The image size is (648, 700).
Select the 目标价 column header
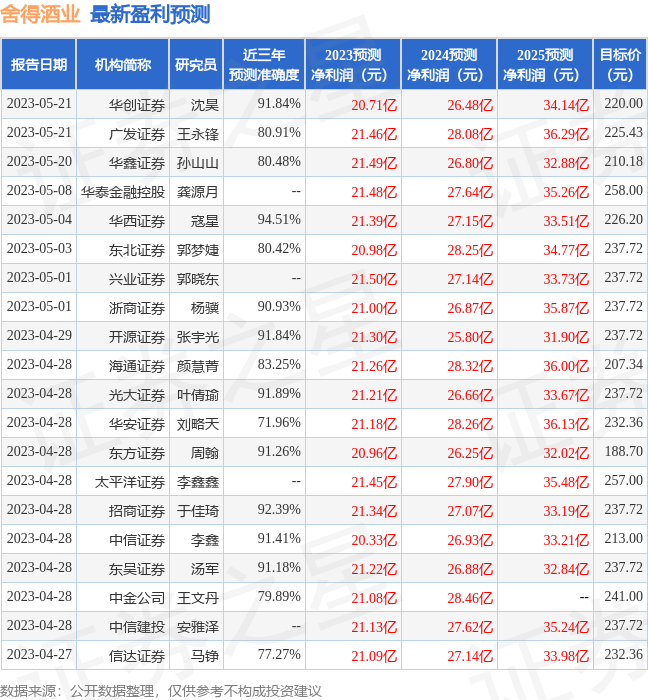[620, 65]
